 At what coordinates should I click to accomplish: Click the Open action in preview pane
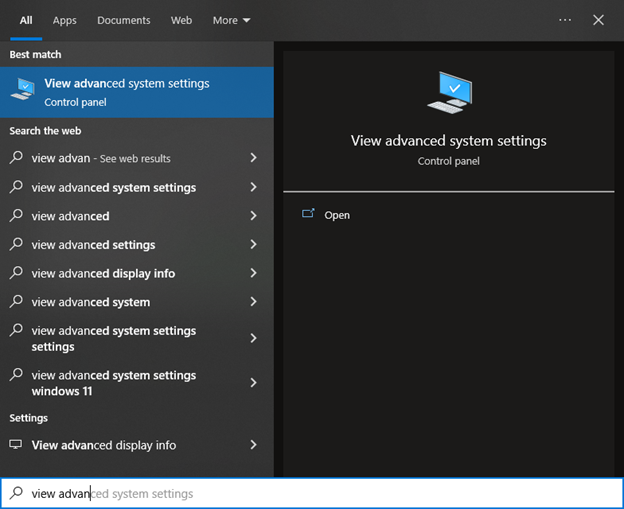448,215
